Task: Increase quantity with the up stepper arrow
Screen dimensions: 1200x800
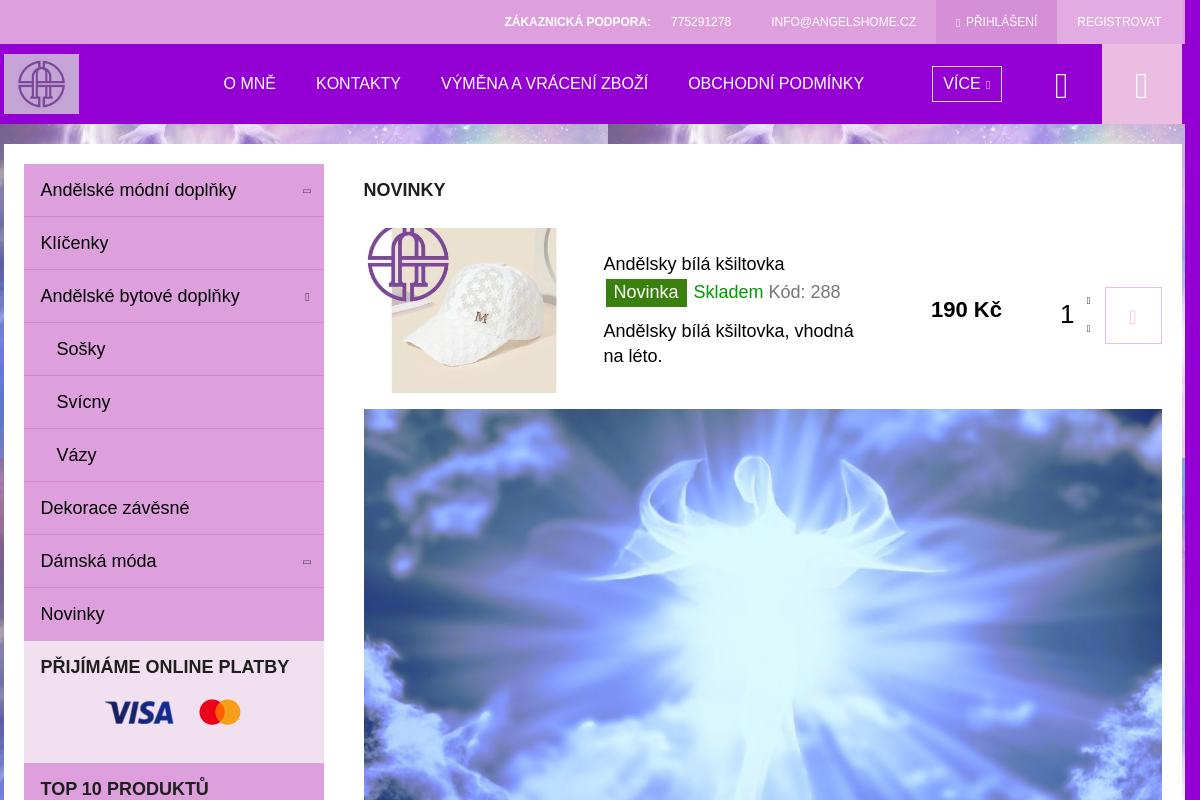Action: [x=1088, y=300]
